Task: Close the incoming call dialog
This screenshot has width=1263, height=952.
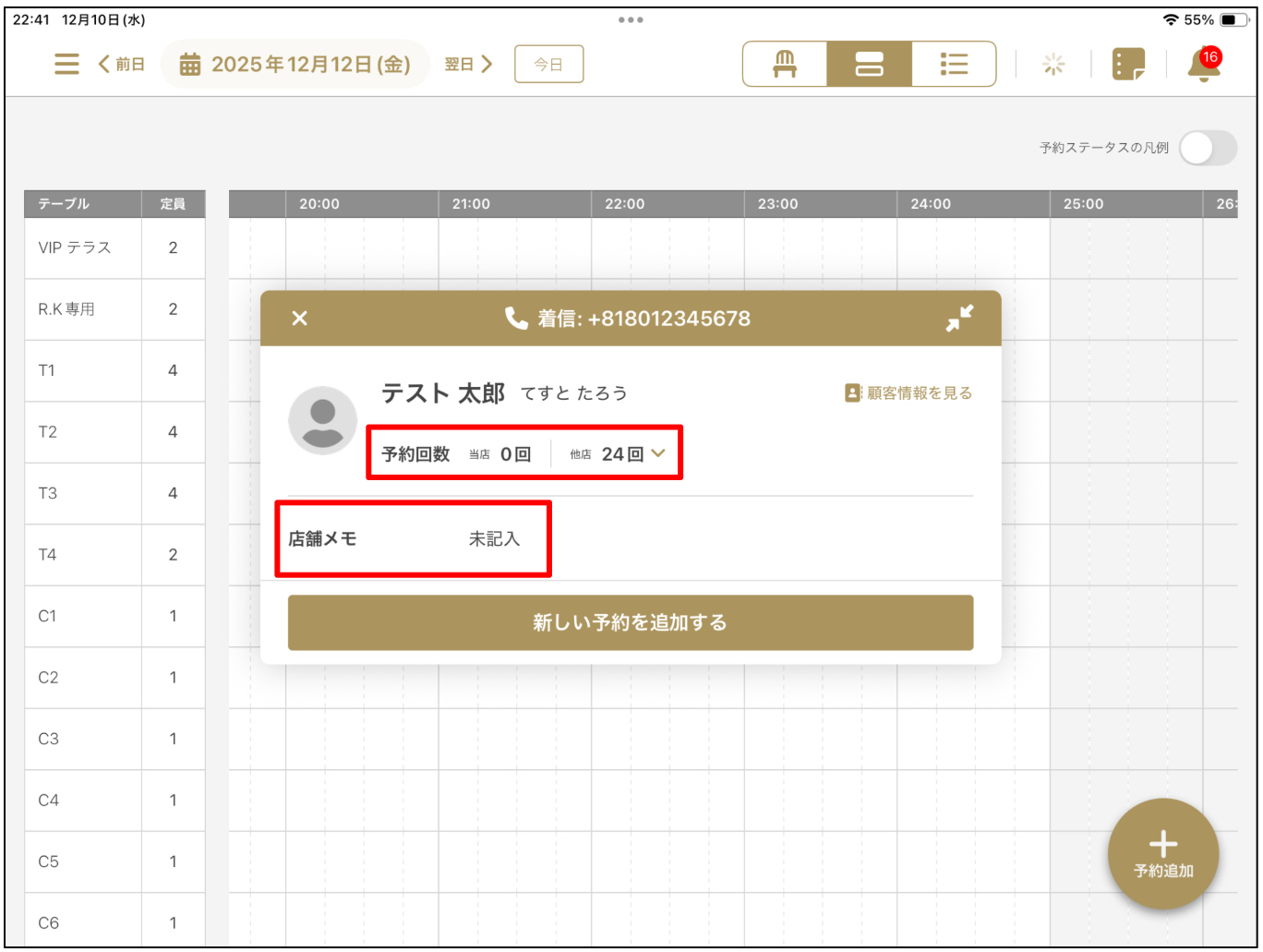Action: pyautogui.click(x=299, y=319)
